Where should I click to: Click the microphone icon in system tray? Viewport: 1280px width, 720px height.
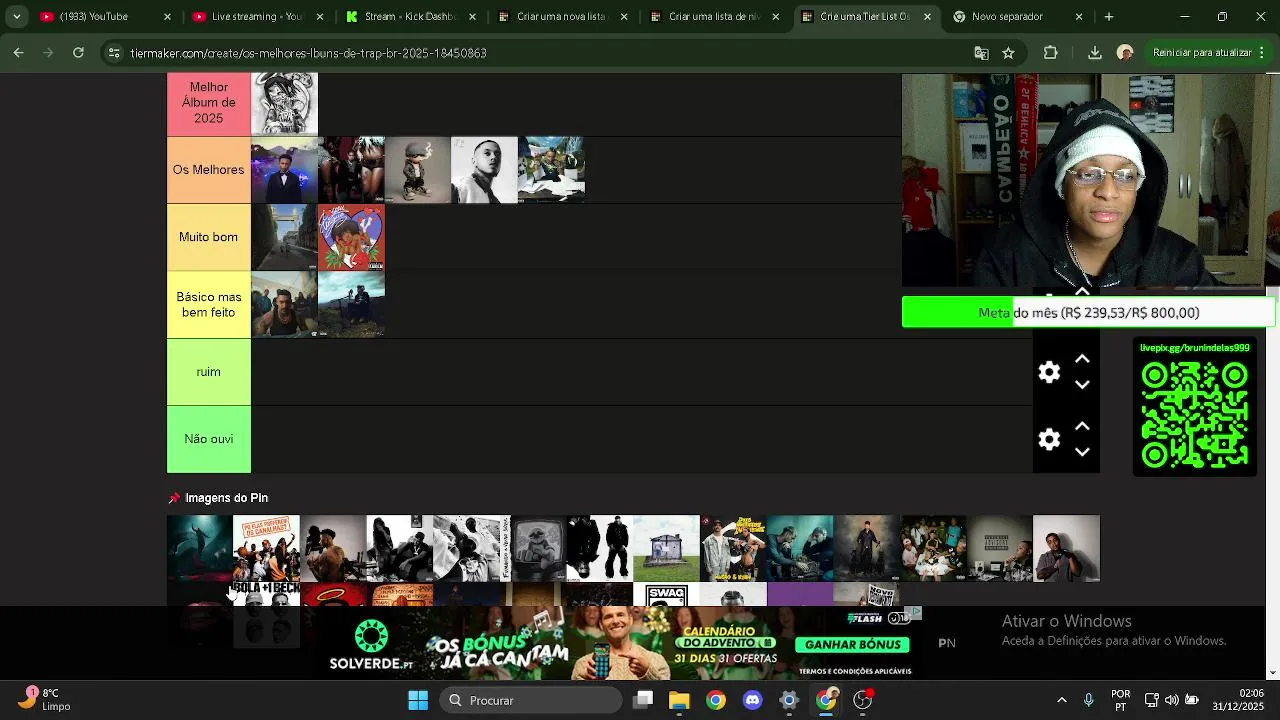click(x=1089, y=700)
